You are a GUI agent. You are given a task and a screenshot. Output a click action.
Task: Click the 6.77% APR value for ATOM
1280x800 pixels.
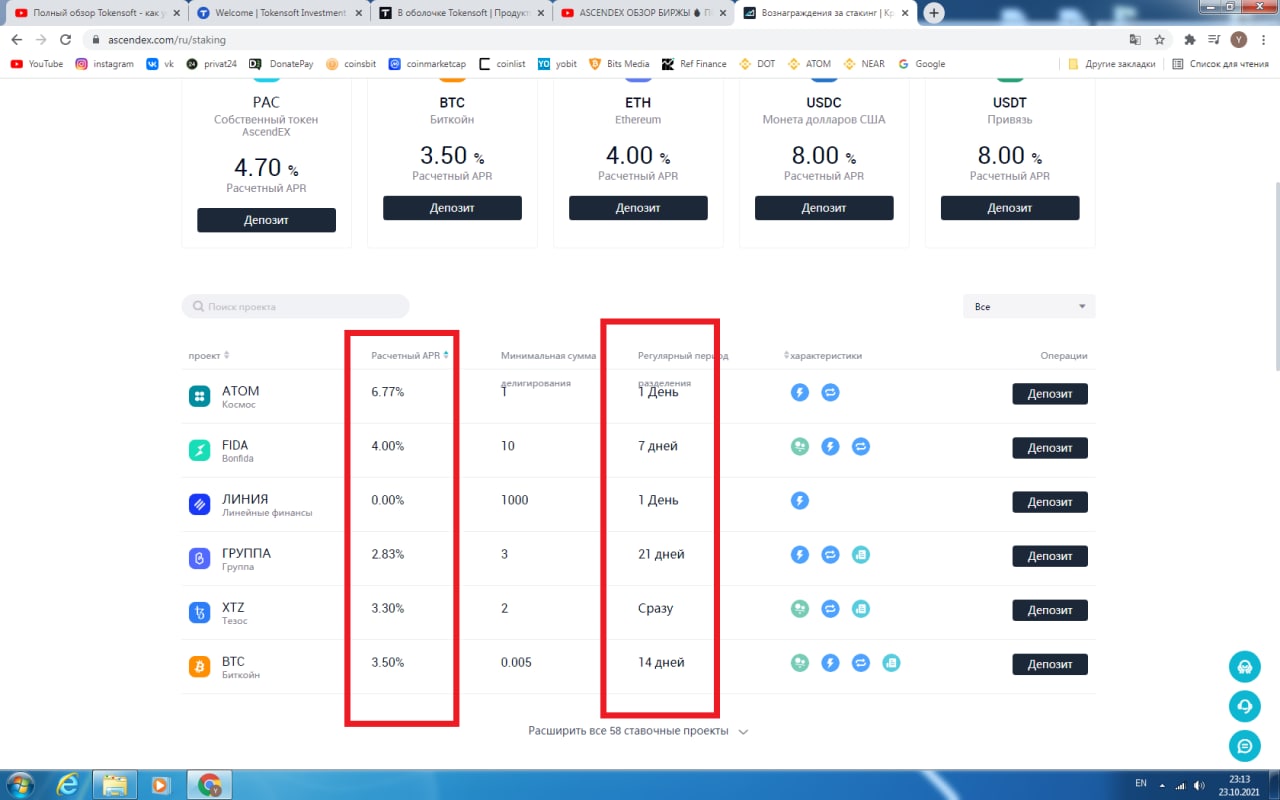tap(388, 392)
